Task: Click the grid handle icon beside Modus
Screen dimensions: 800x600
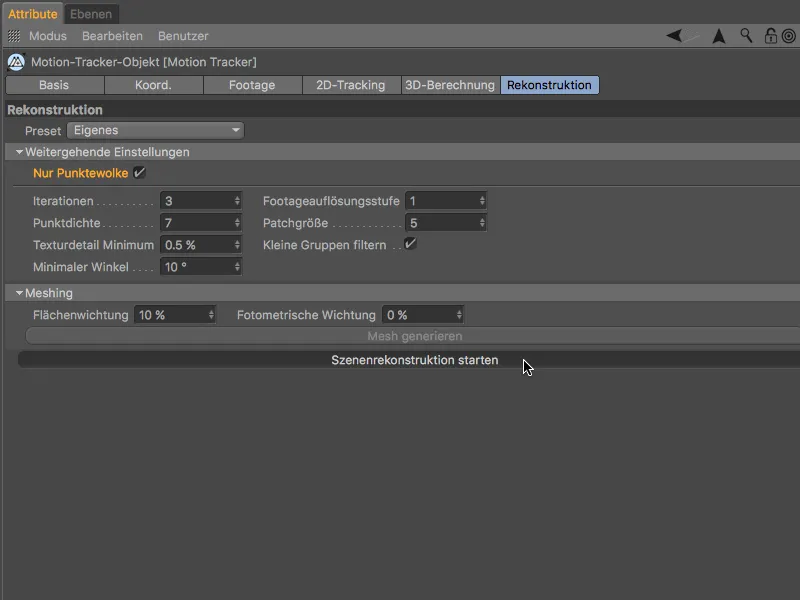Action: click(14, 36)
